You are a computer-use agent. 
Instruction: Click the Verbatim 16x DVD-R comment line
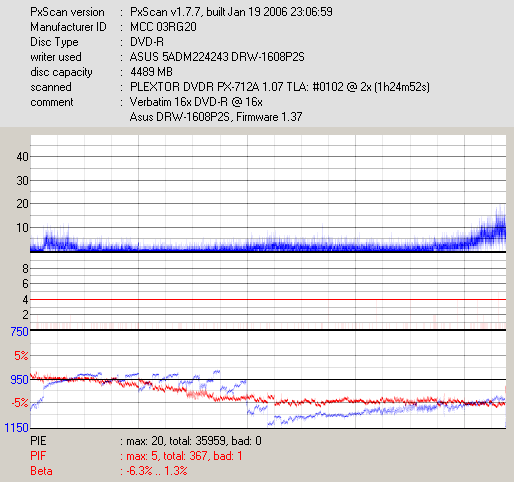(x=196, y=102)
